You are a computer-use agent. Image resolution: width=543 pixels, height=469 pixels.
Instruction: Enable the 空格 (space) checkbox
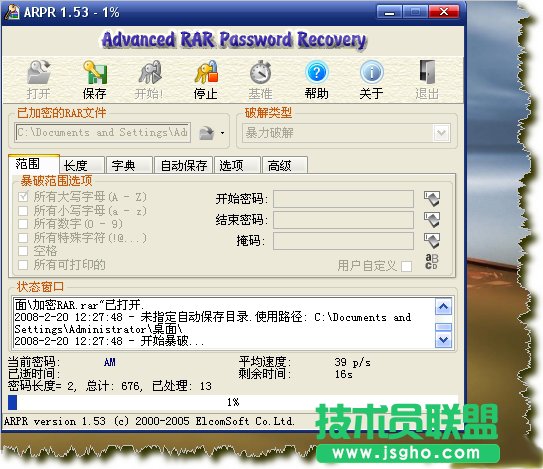(23, 251)
